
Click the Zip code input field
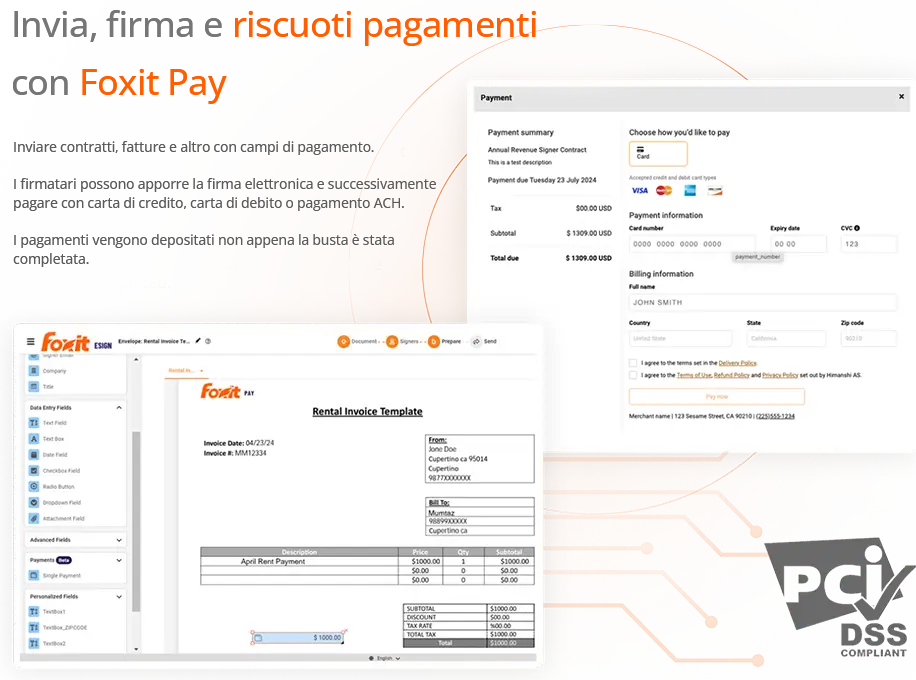click(868, 338)
